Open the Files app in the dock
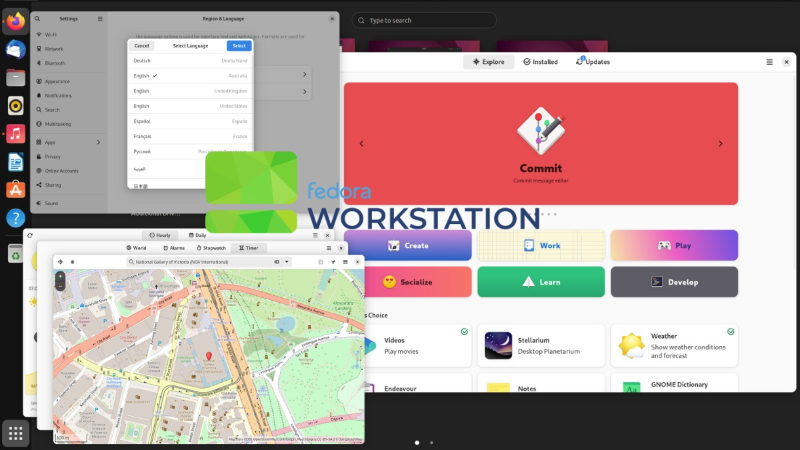The width and height of the screenshot is (800, 450). point(15,78)
